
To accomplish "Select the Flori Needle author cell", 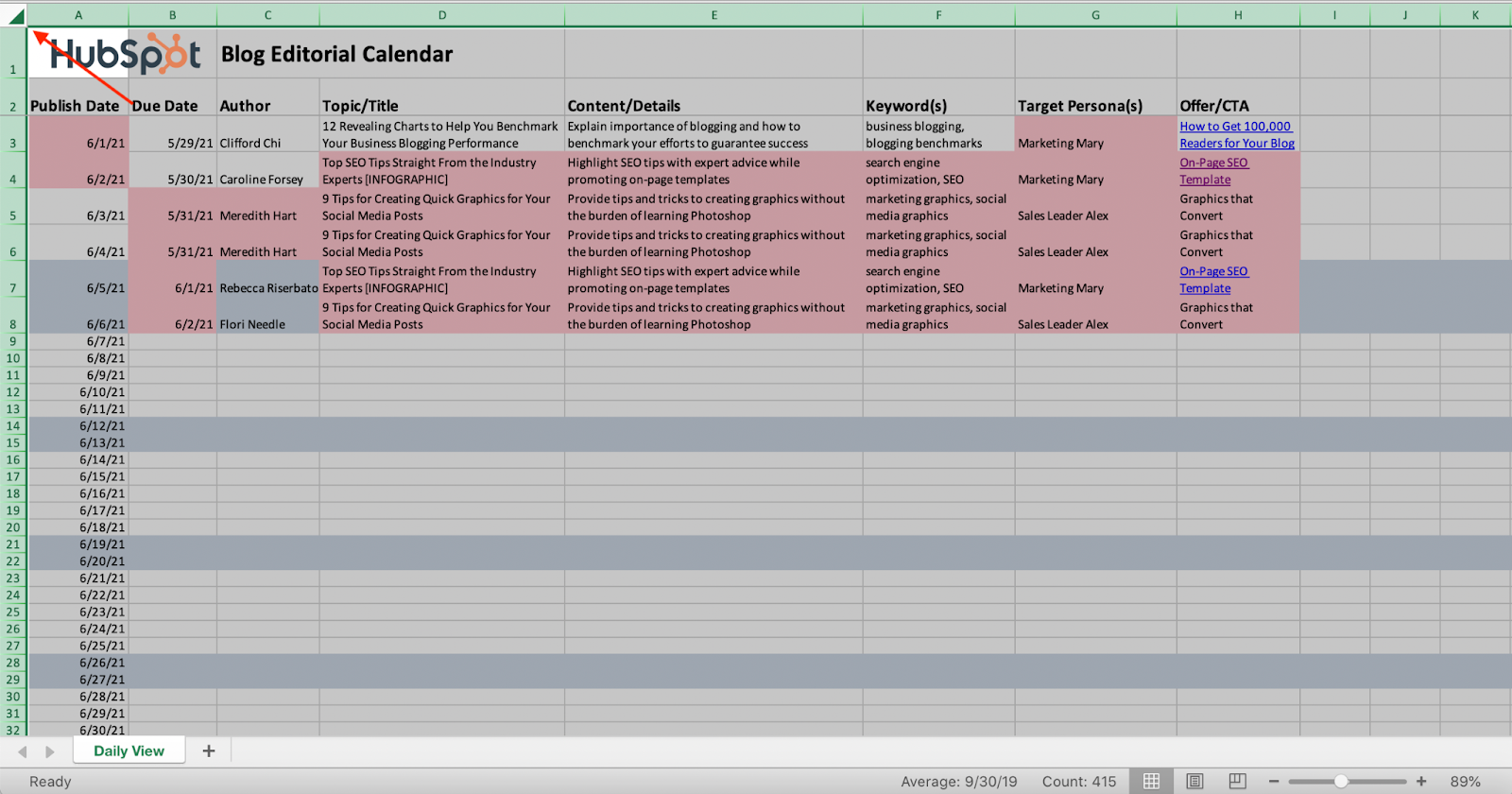I will (x=268, y=315).
